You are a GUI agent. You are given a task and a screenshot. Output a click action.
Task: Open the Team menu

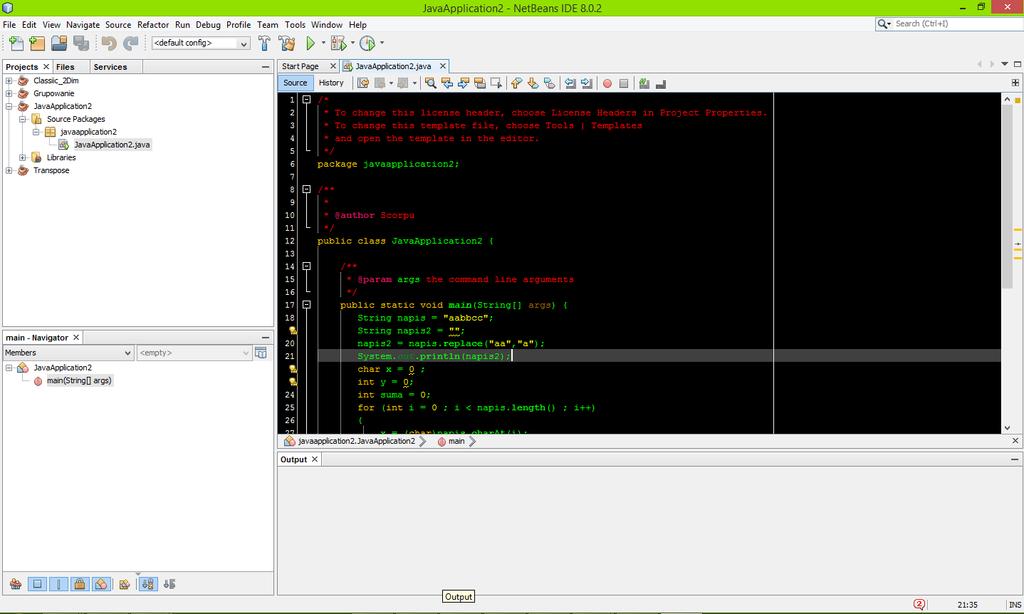click(x=267, y=25)
